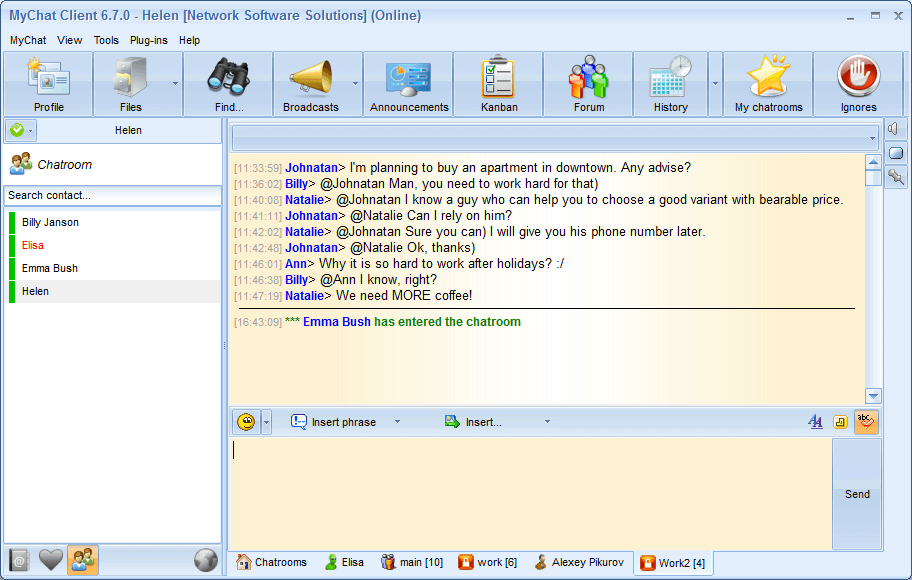Click the chat scrollbar down arrow
Viewport: 912px width, 580px height.
(x=873, y=396)
